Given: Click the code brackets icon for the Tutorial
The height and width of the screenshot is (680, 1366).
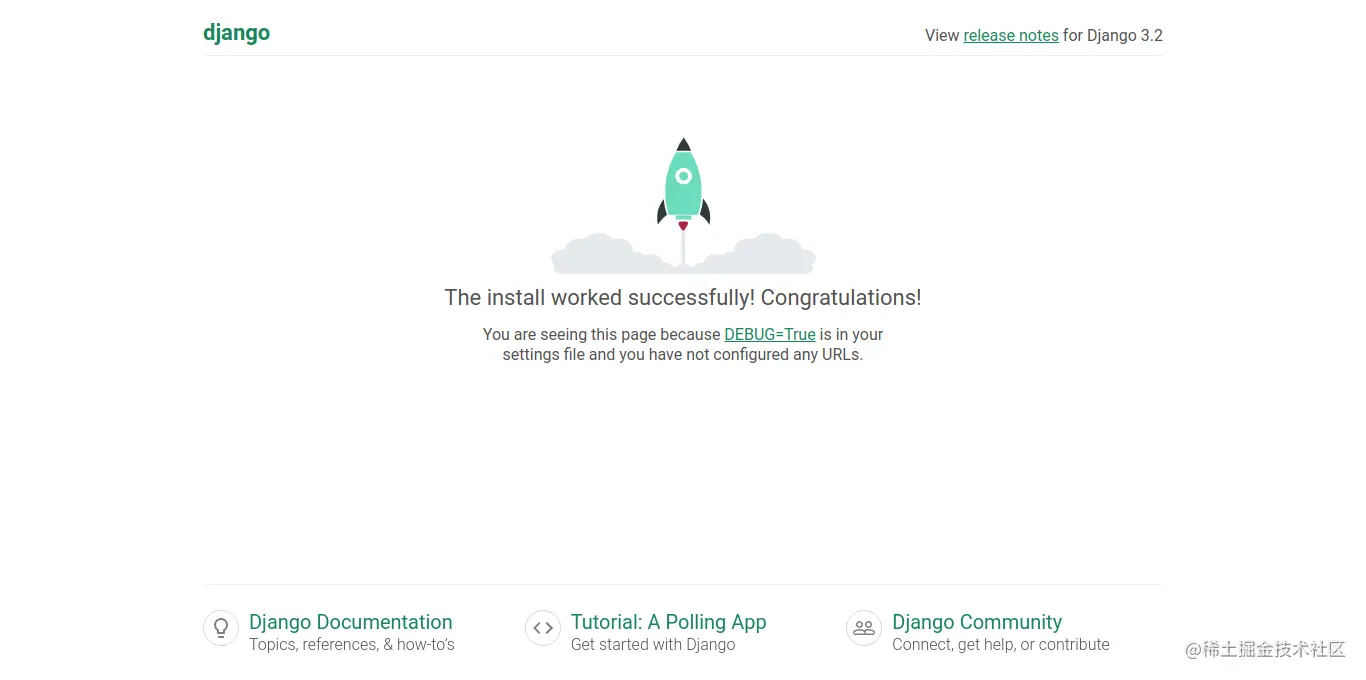Looking at the screenshot, I should (543, 628).
